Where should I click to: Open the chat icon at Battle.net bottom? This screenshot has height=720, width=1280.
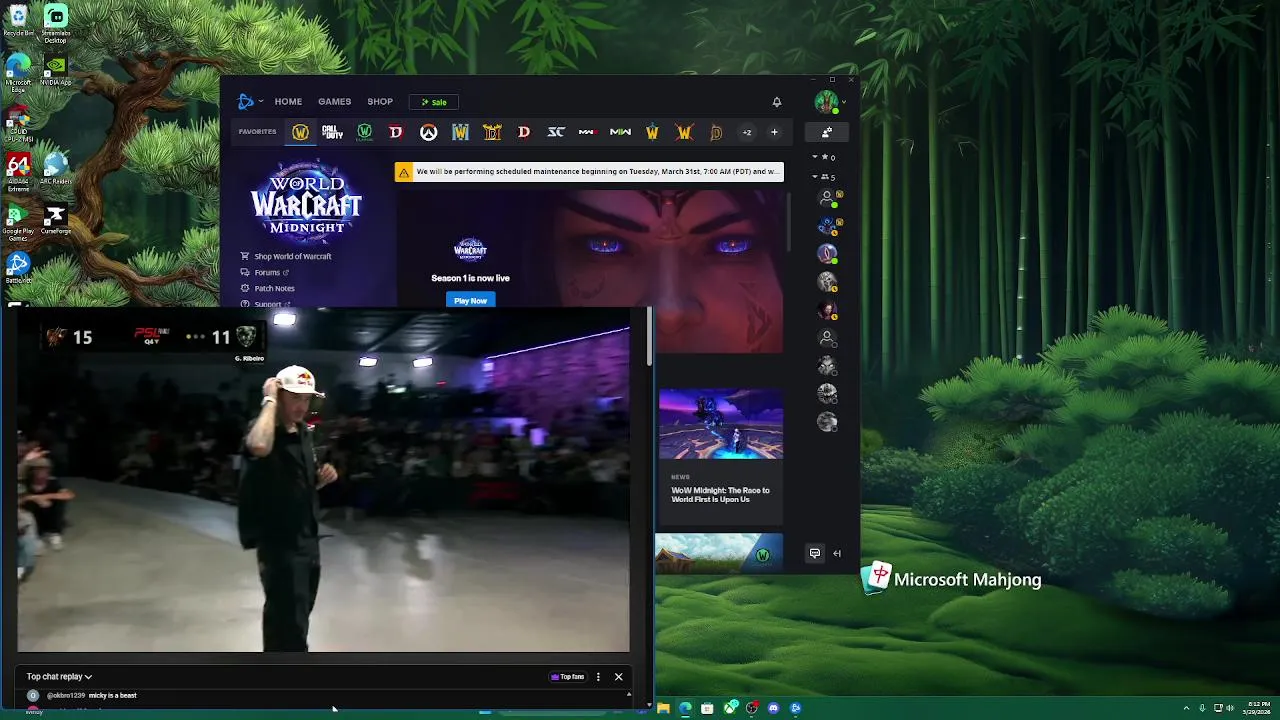click(815, 553)
